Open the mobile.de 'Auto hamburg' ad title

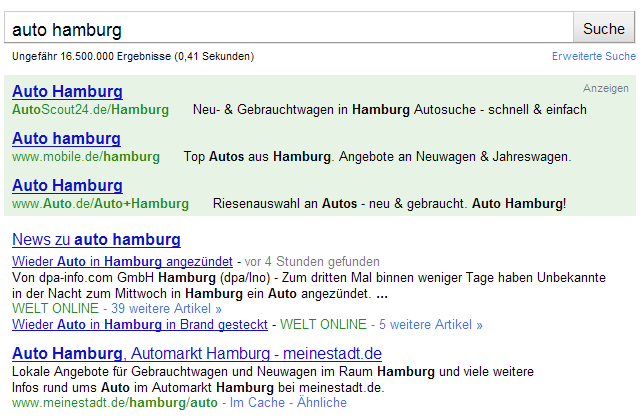(x=66, y=139)
